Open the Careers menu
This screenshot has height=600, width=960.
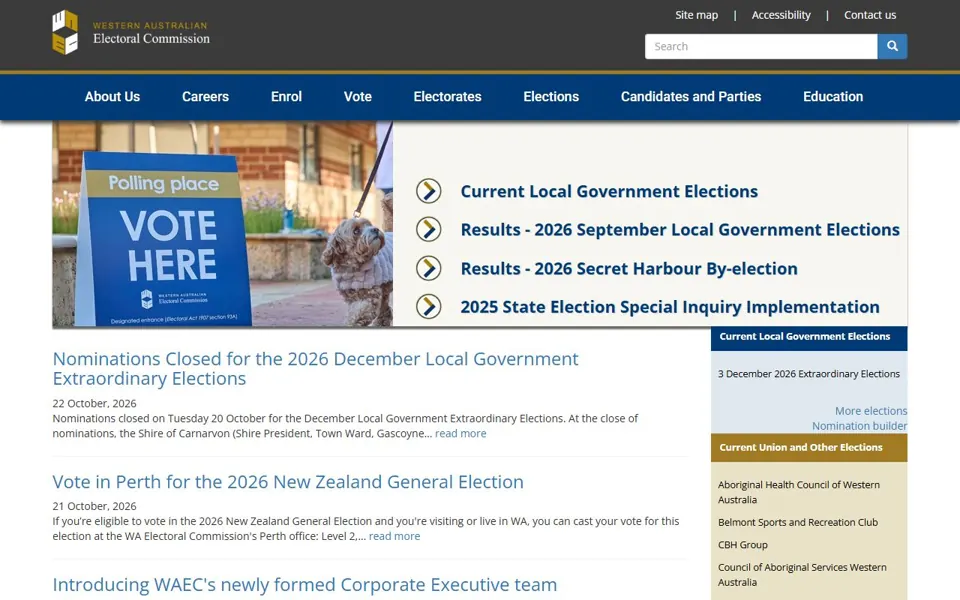pyautogui.click(x=205, y=97)
